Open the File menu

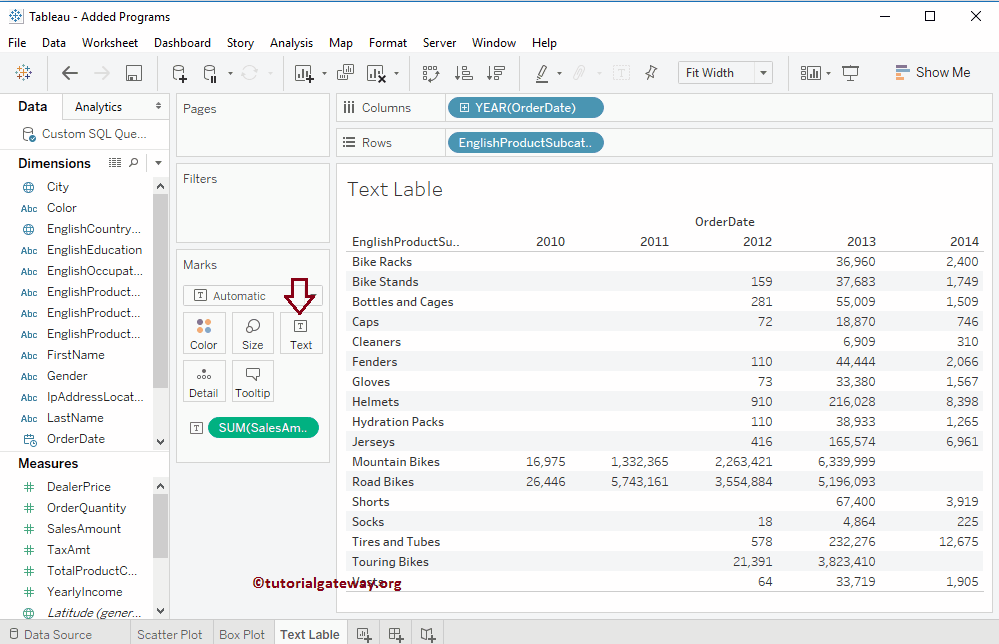(17, 43)
